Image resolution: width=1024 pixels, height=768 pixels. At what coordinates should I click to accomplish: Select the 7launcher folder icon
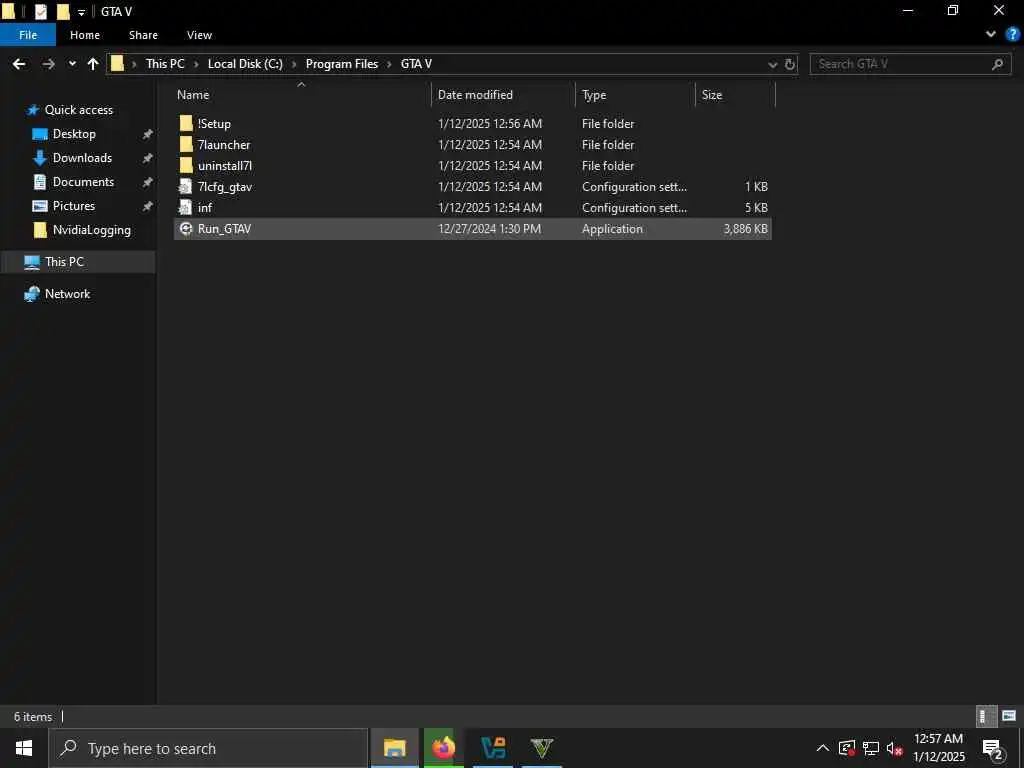pos(186,144)
